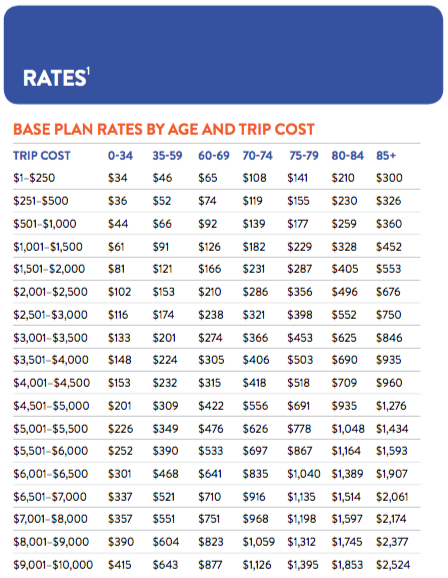
Task: Select the $4,501–$5,000 row label
Action: (x=51, y=406)
